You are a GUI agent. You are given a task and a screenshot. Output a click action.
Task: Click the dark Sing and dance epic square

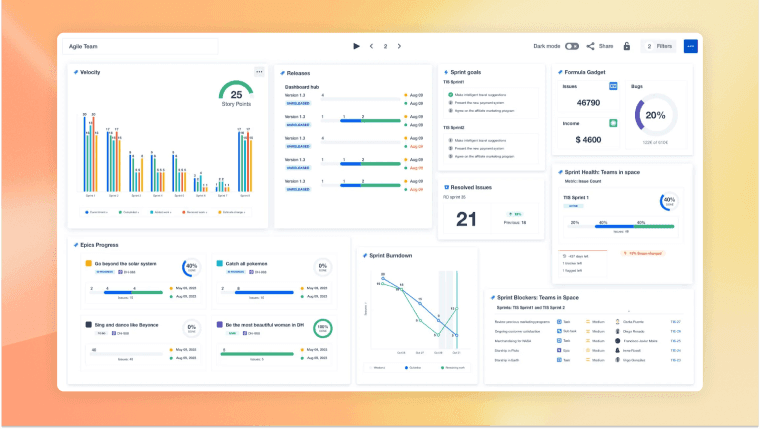tap(89, 325)
